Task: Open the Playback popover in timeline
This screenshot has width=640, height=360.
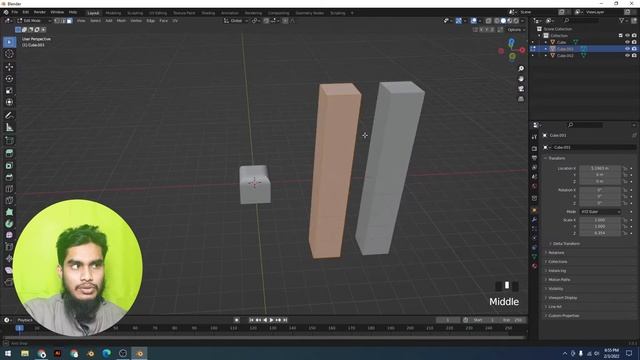Action: coord(25,320)
